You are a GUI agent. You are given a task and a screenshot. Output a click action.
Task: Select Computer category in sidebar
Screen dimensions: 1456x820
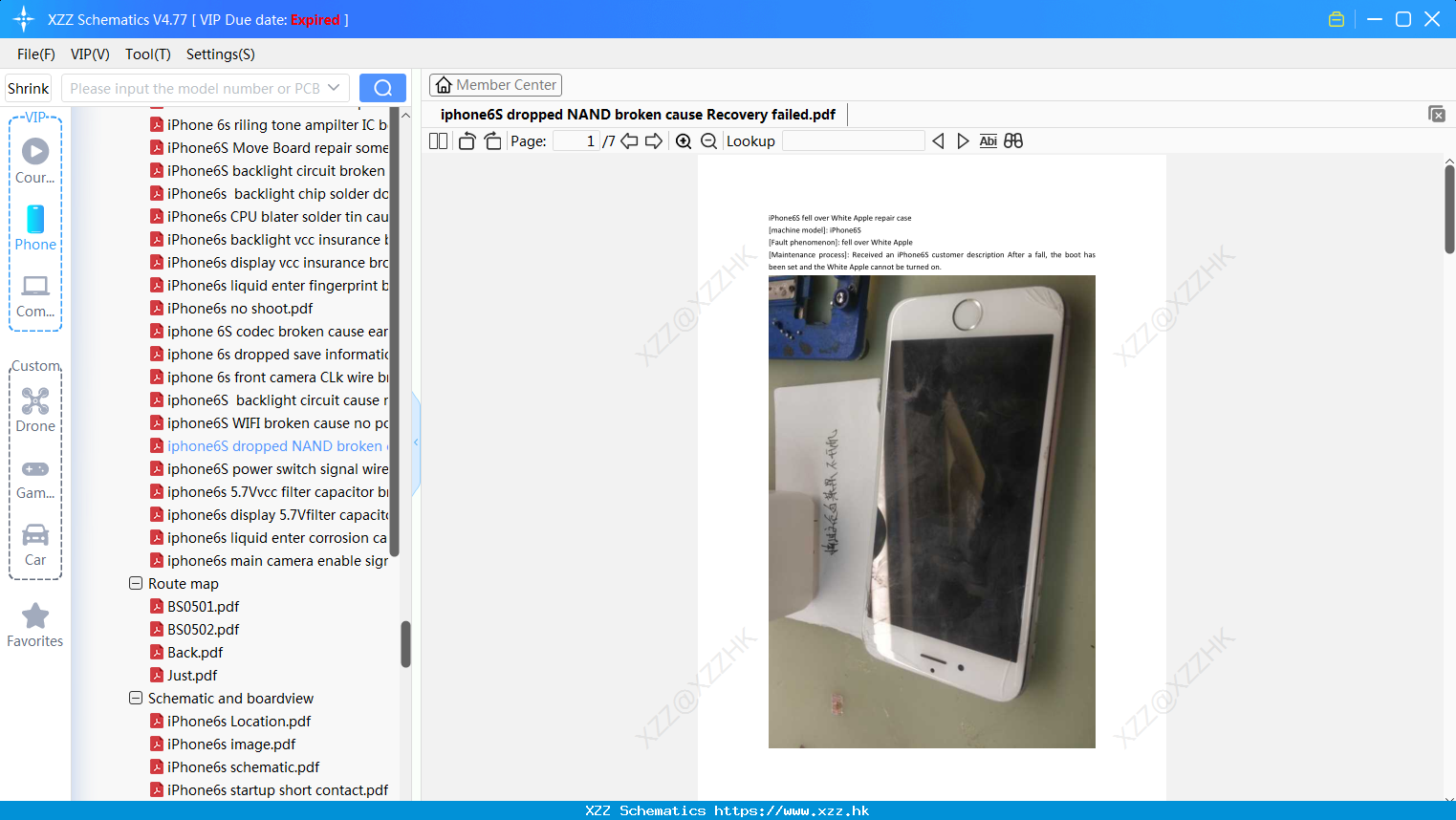(x=35, y=295)
